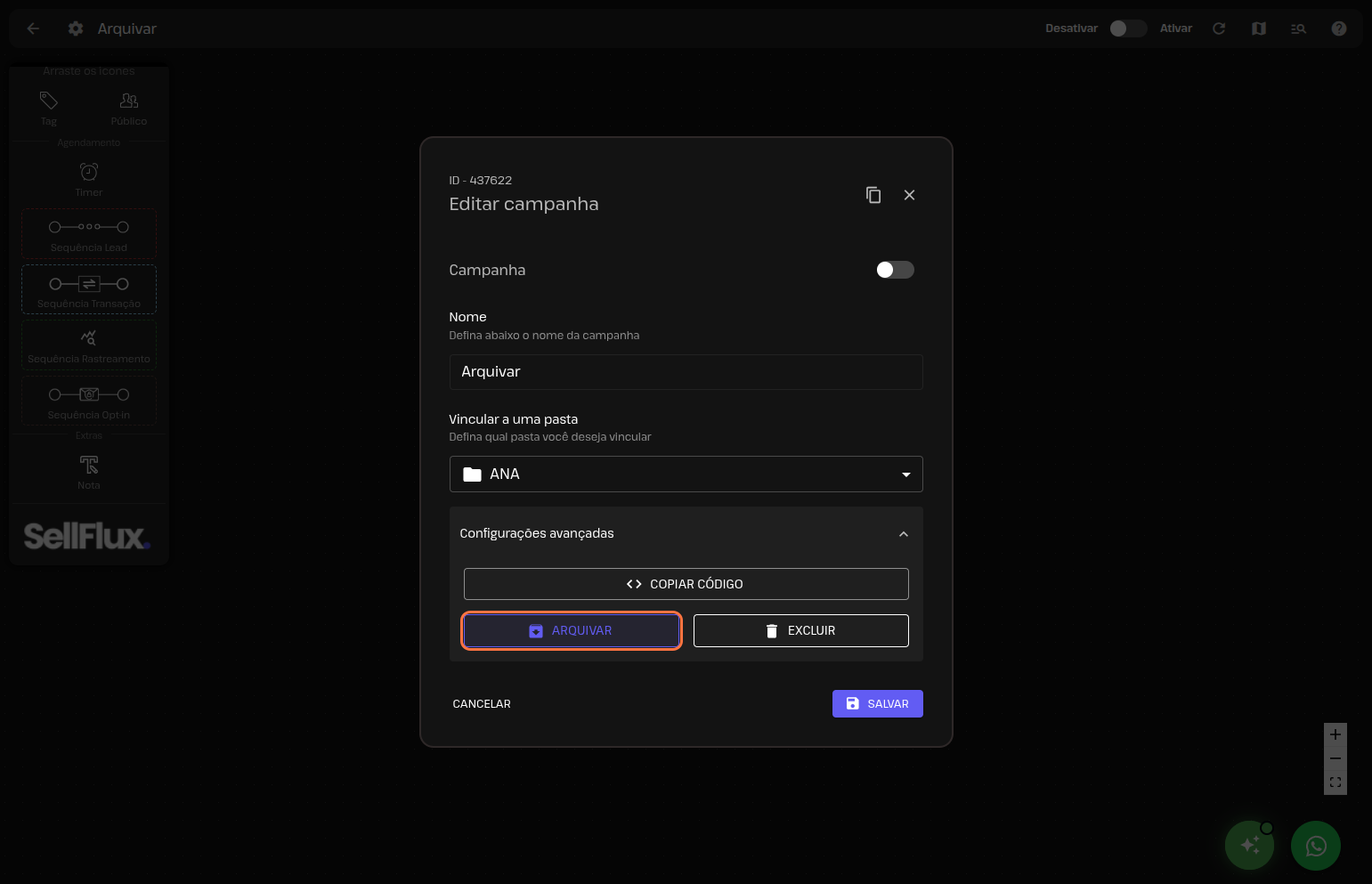Click the ARQUIVAR button
The width and height of the screenshot is (1372, 884).
572,630
